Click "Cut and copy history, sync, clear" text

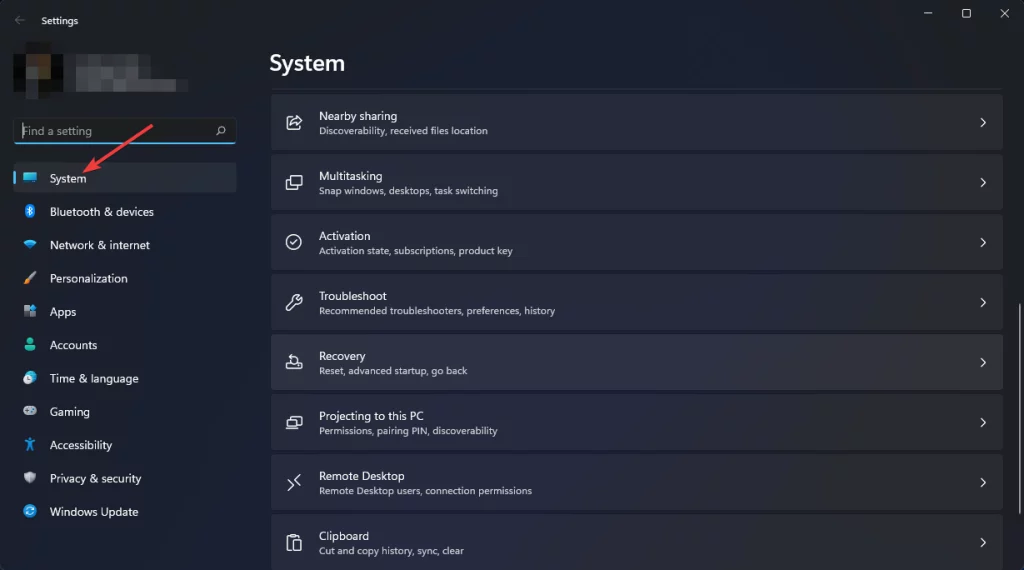(391, 551)
